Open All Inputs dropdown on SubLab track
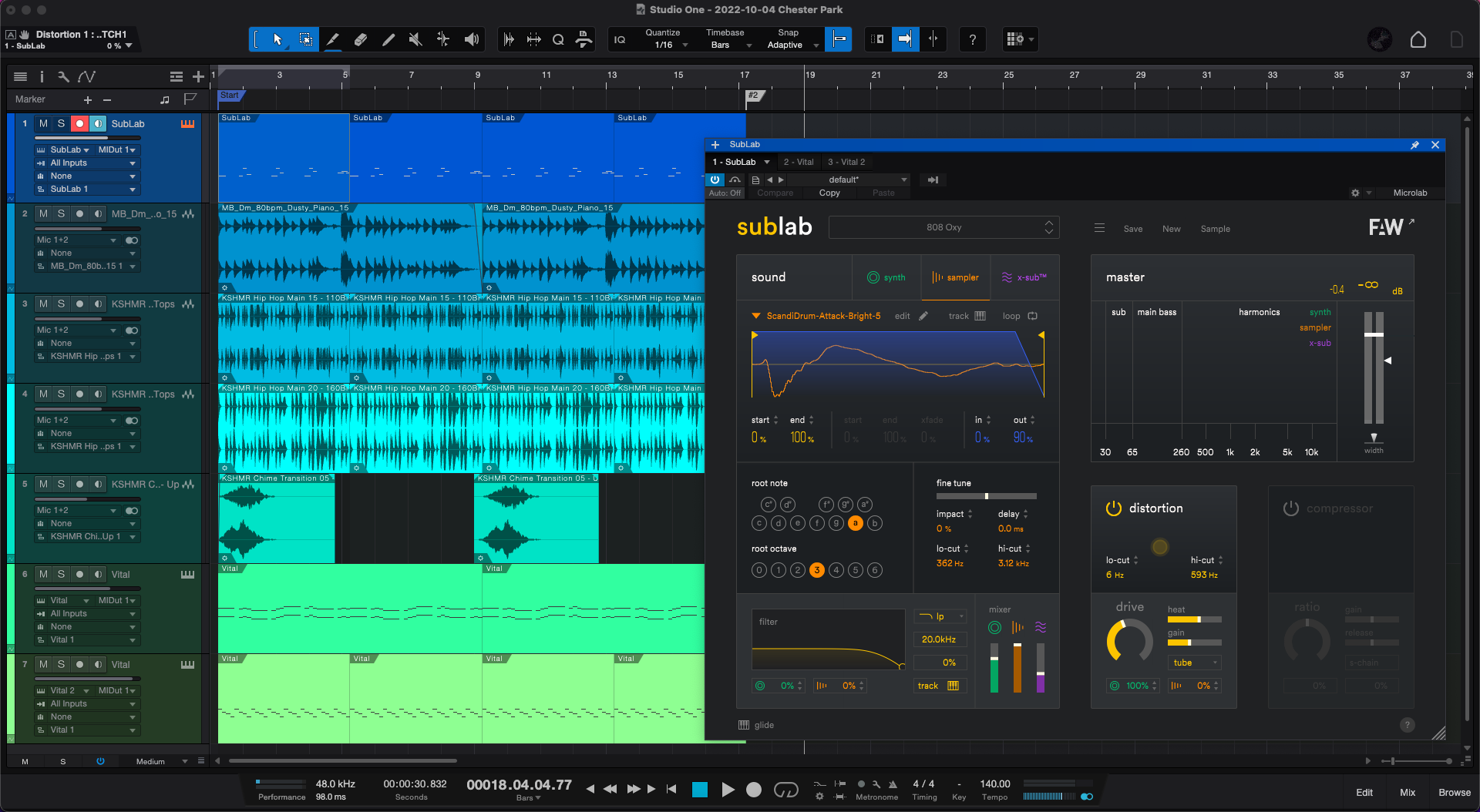Image resolution: width=1480 pixels, height=812 pixels. coord(86,163)
